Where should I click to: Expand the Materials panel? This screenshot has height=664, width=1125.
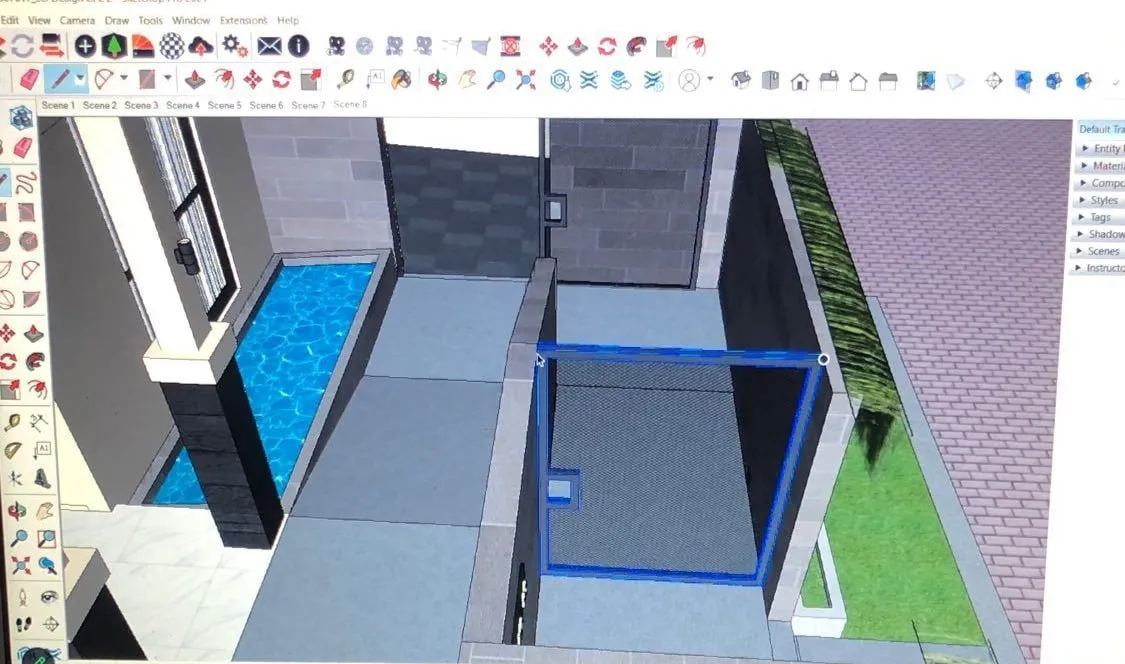coord(1101,166)
